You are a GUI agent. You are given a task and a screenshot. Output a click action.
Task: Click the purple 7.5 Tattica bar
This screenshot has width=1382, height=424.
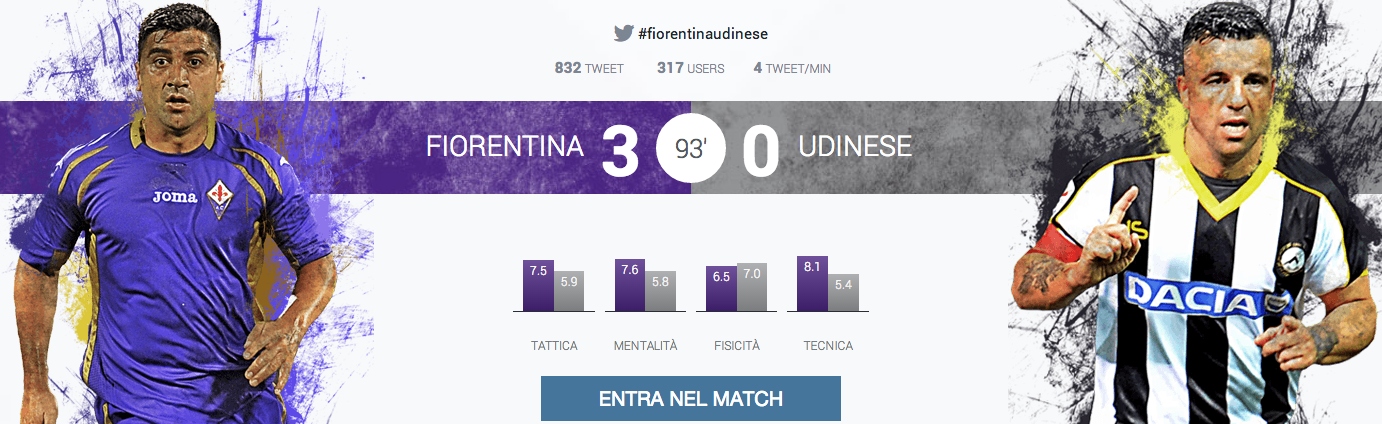[538, 286]
